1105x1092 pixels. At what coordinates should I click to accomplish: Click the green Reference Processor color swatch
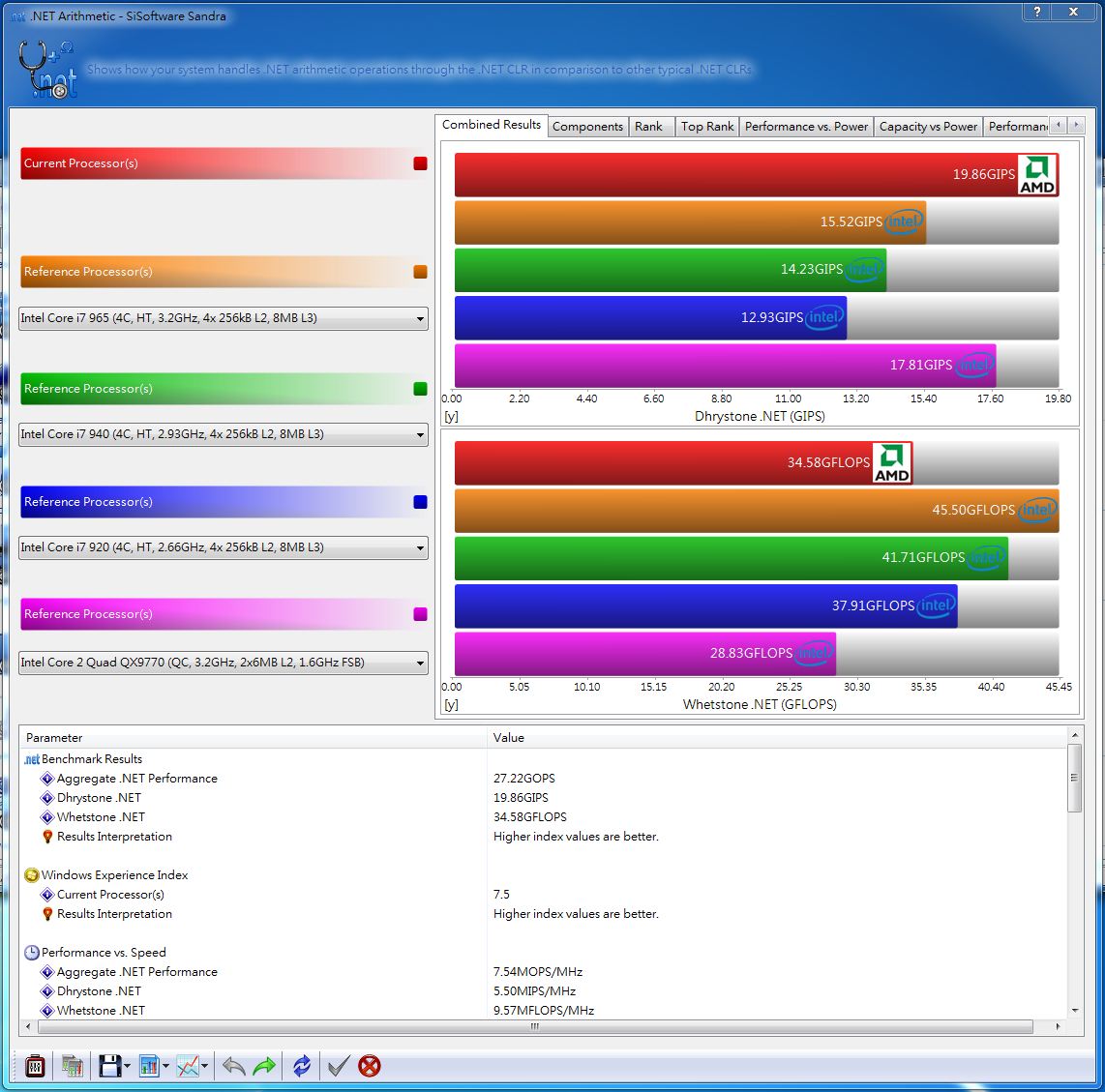pyautogui.click(x=420, y=389)
